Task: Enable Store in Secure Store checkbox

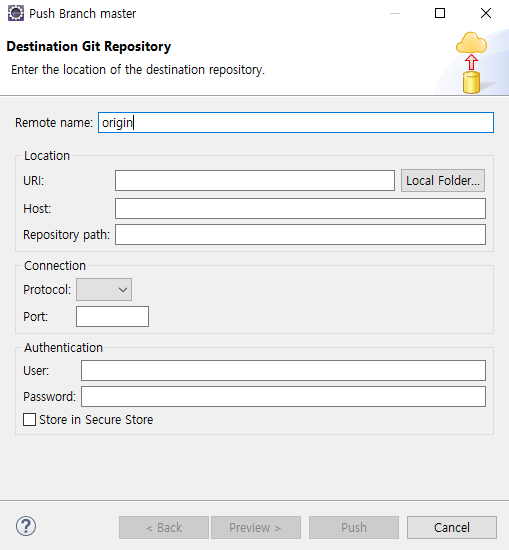Action: pyautogui.click(x=29, y=420)
